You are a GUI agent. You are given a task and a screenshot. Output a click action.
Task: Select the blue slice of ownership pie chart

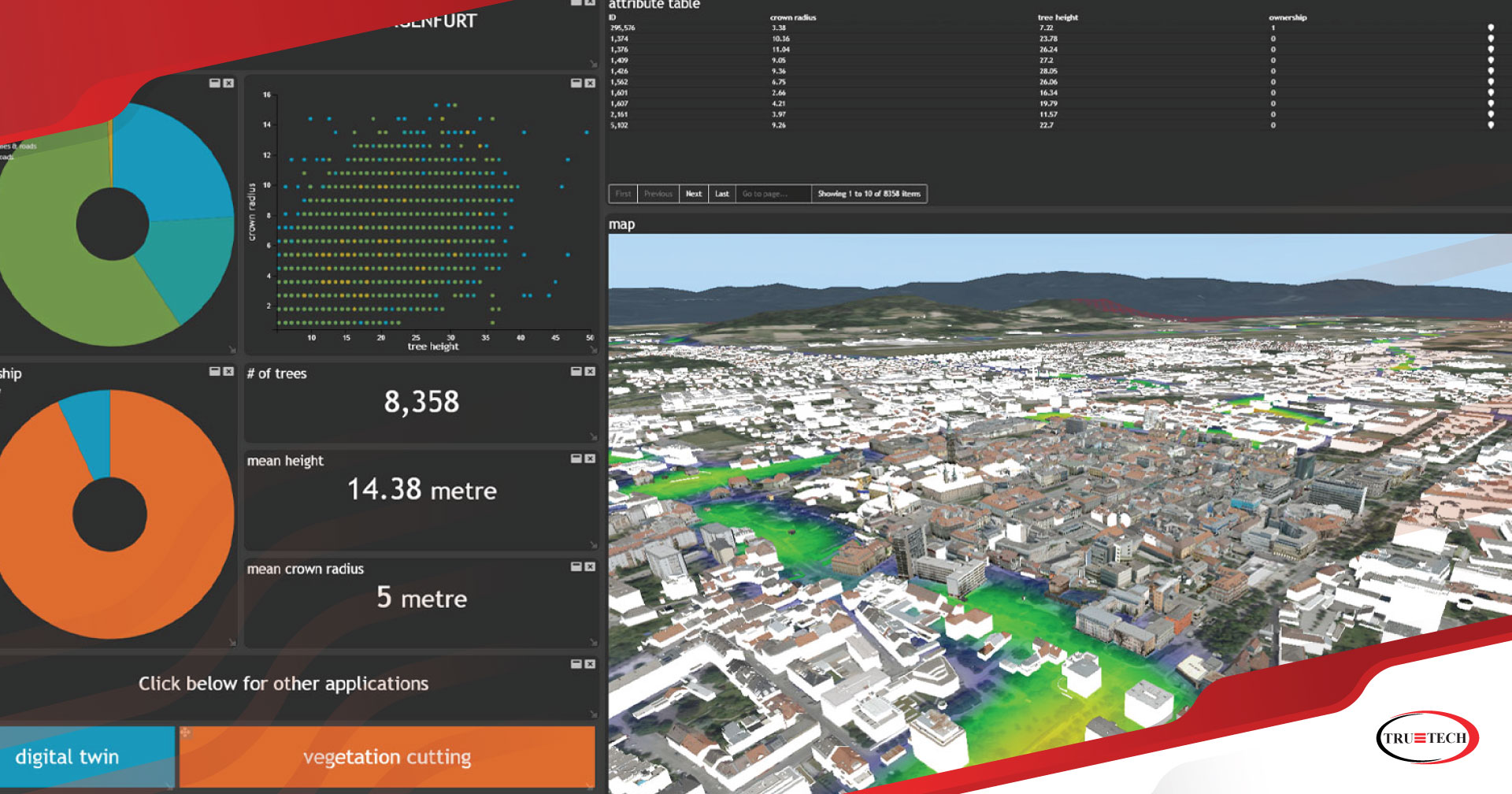87,432
